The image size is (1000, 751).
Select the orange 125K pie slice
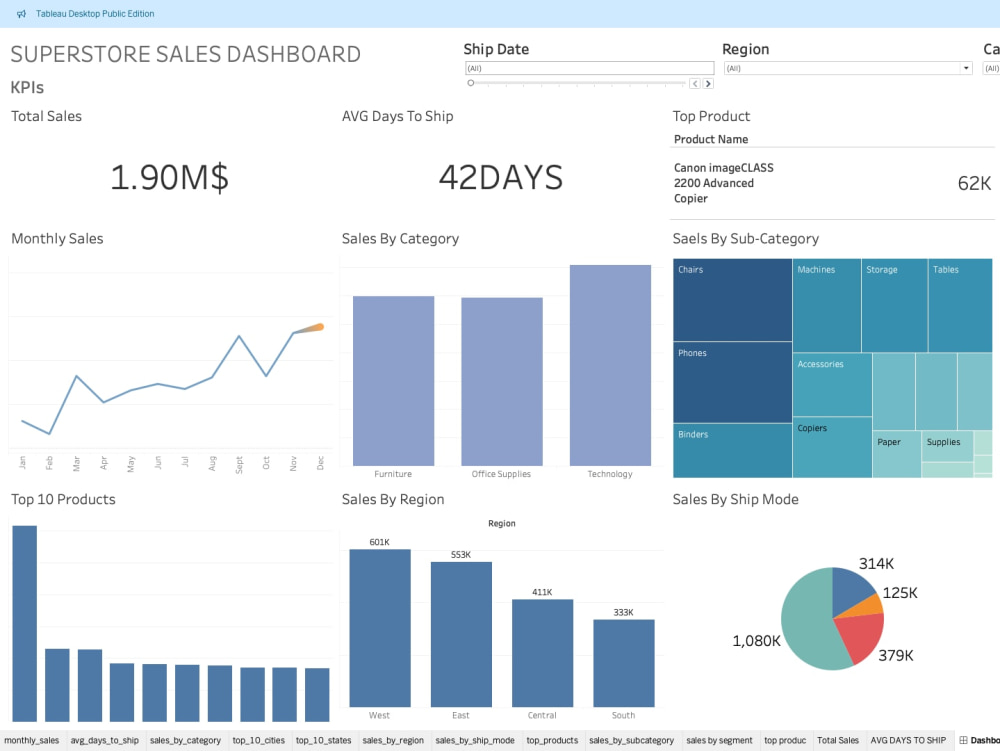click(867, 606)
